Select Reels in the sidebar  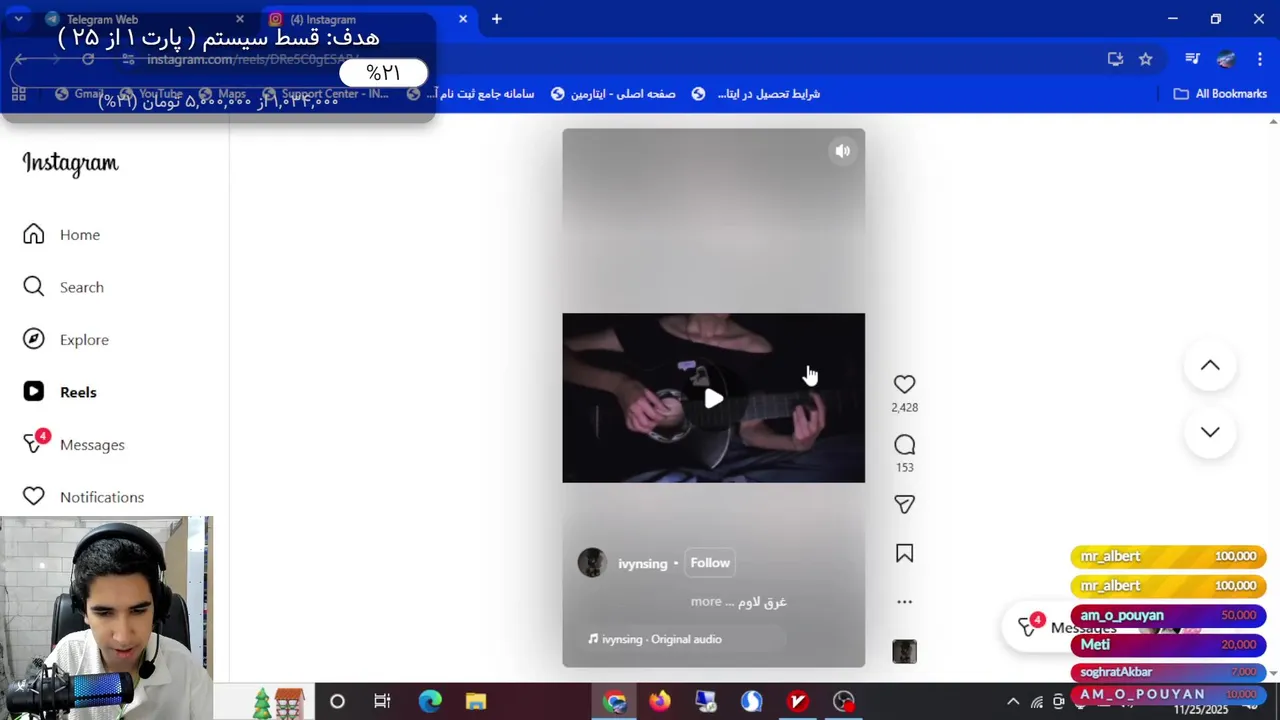(60, 392)
